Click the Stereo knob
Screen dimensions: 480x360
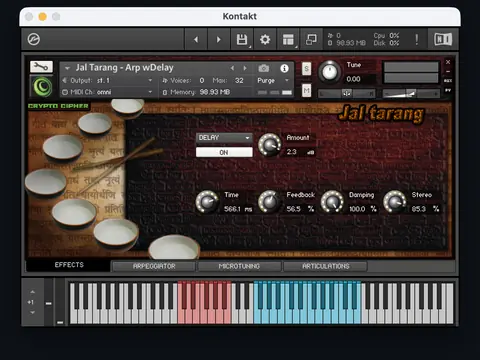(394, 202)
